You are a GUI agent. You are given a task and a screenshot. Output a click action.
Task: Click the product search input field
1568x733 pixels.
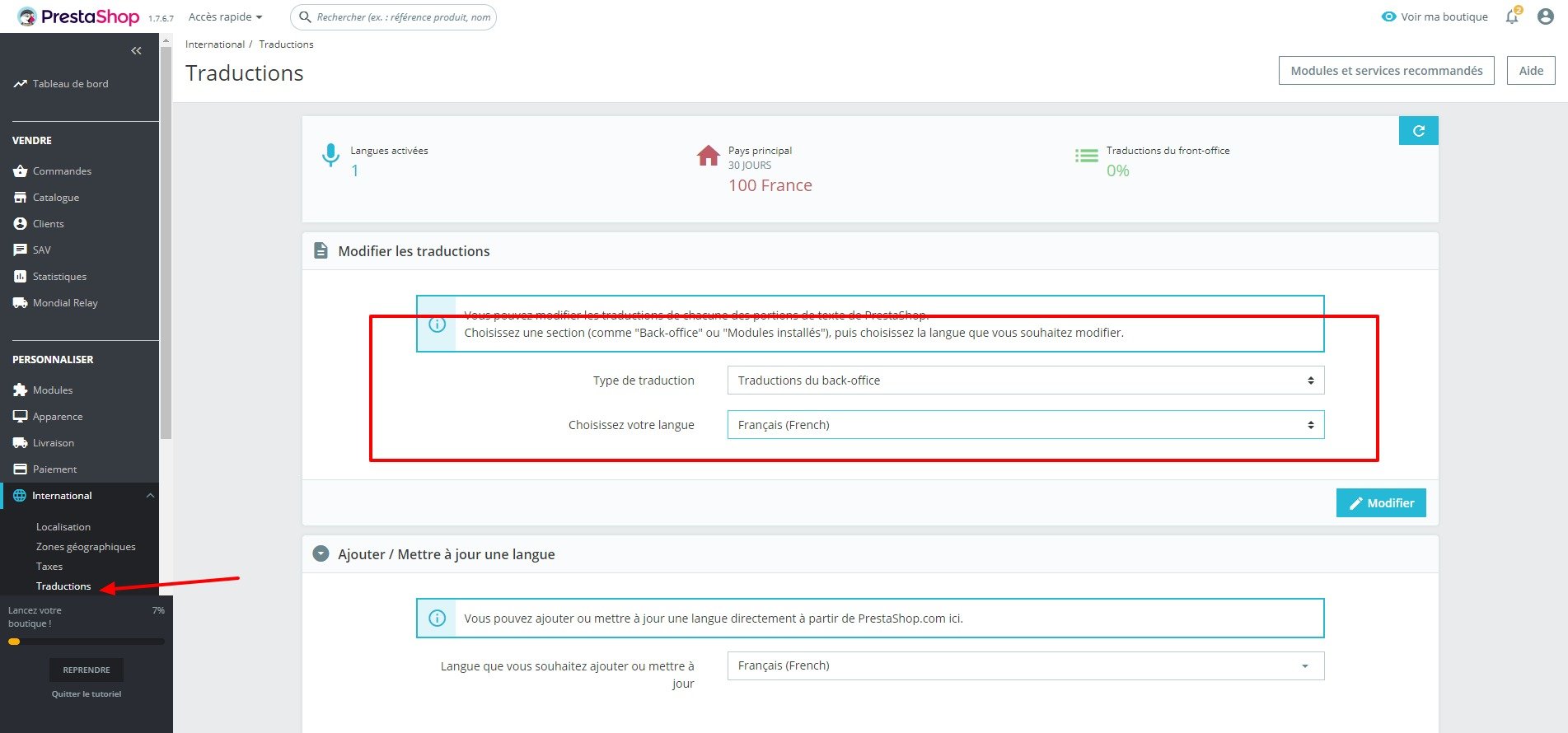click(x=394, y=17)
